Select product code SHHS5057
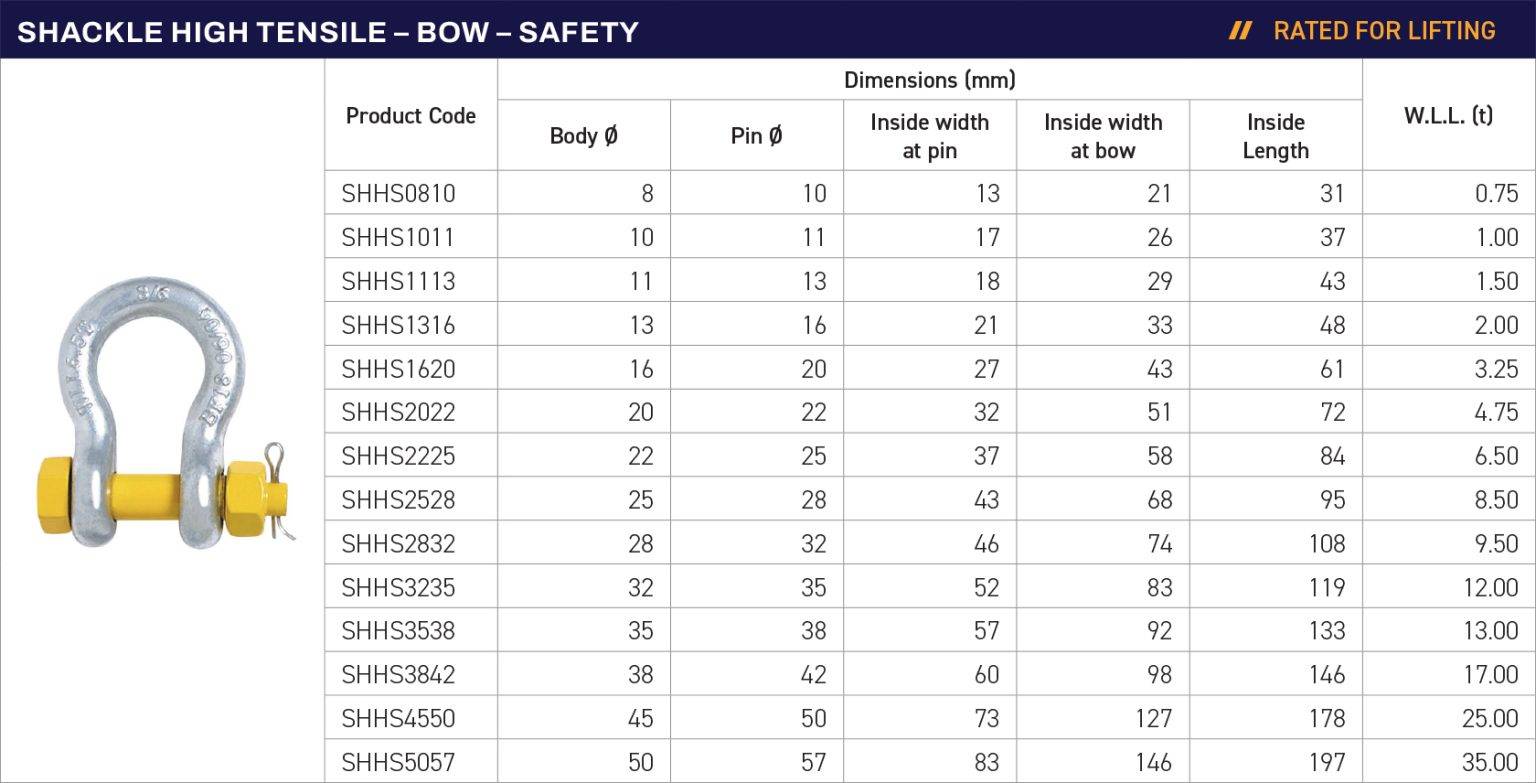Viewport: 1536px width, 783px height. pos(398,763)
